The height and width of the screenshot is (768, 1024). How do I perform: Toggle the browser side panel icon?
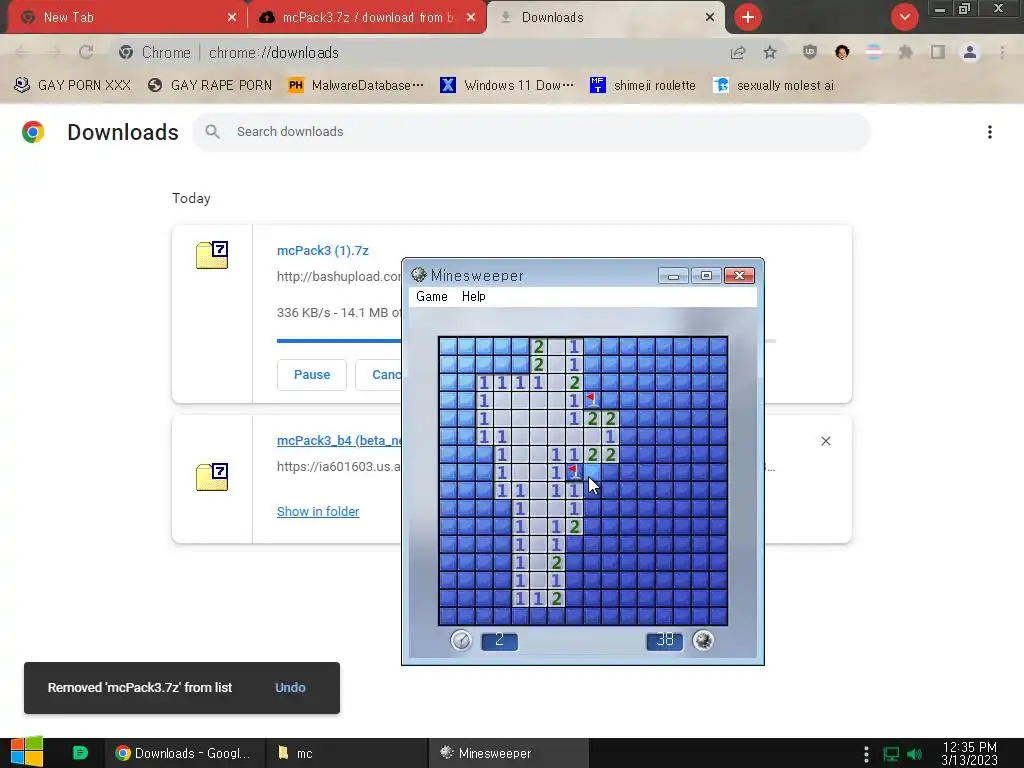(x=938, y=52)
